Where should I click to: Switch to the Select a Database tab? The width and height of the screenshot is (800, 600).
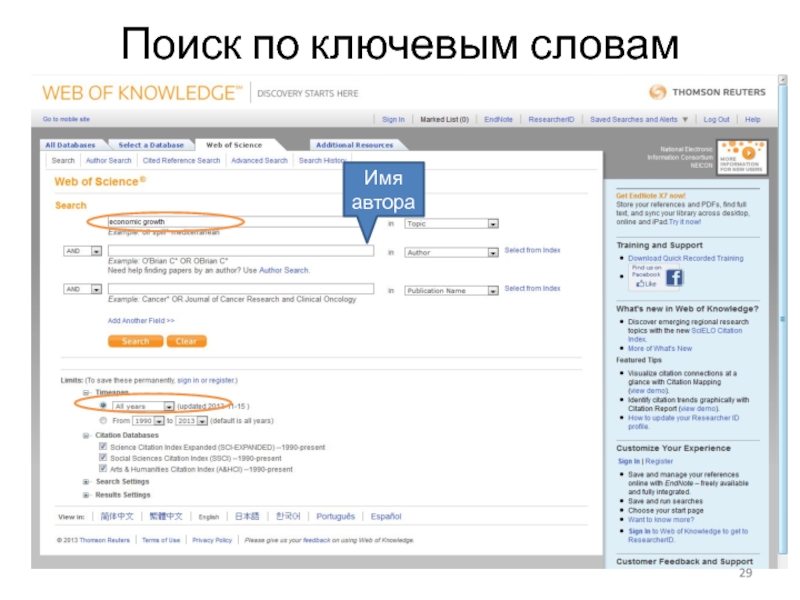[x=151, y=145]
